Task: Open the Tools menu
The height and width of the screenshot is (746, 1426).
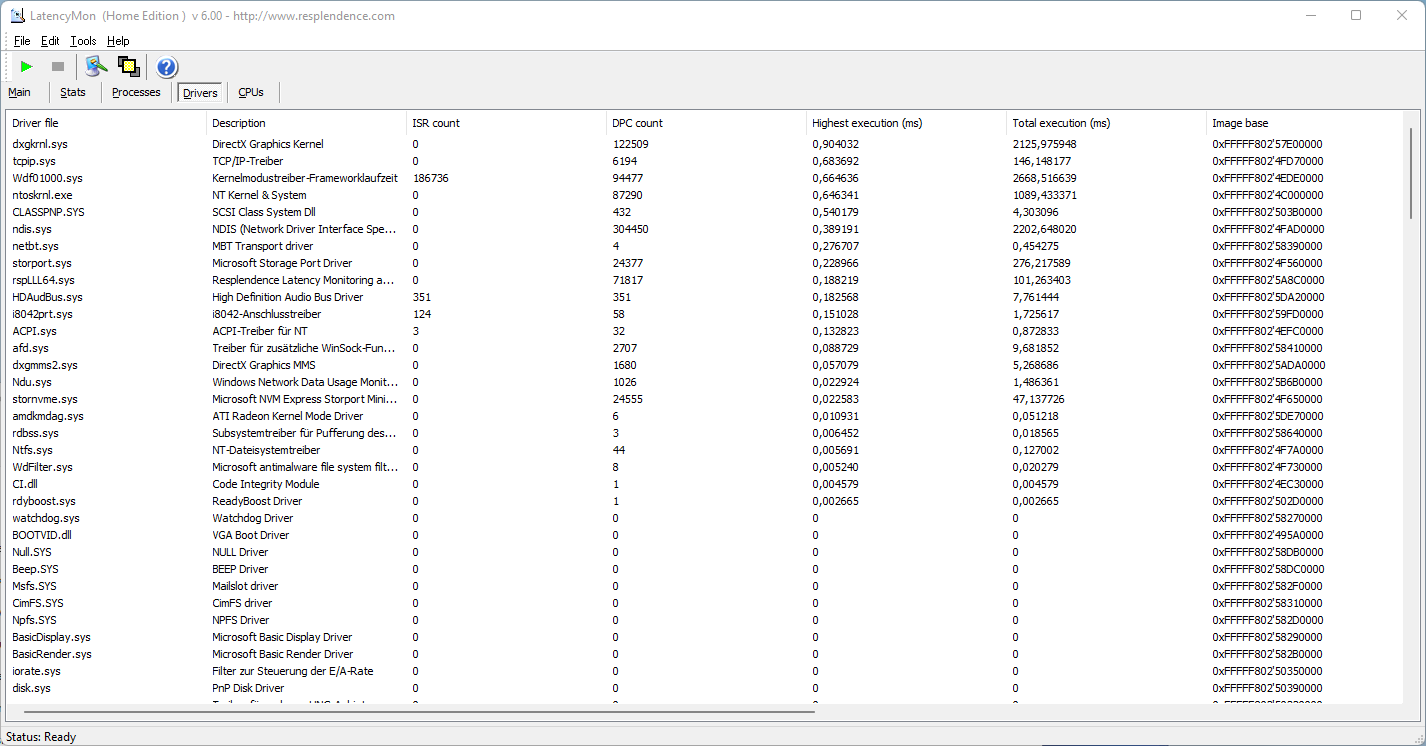Action: coord(83,41)
